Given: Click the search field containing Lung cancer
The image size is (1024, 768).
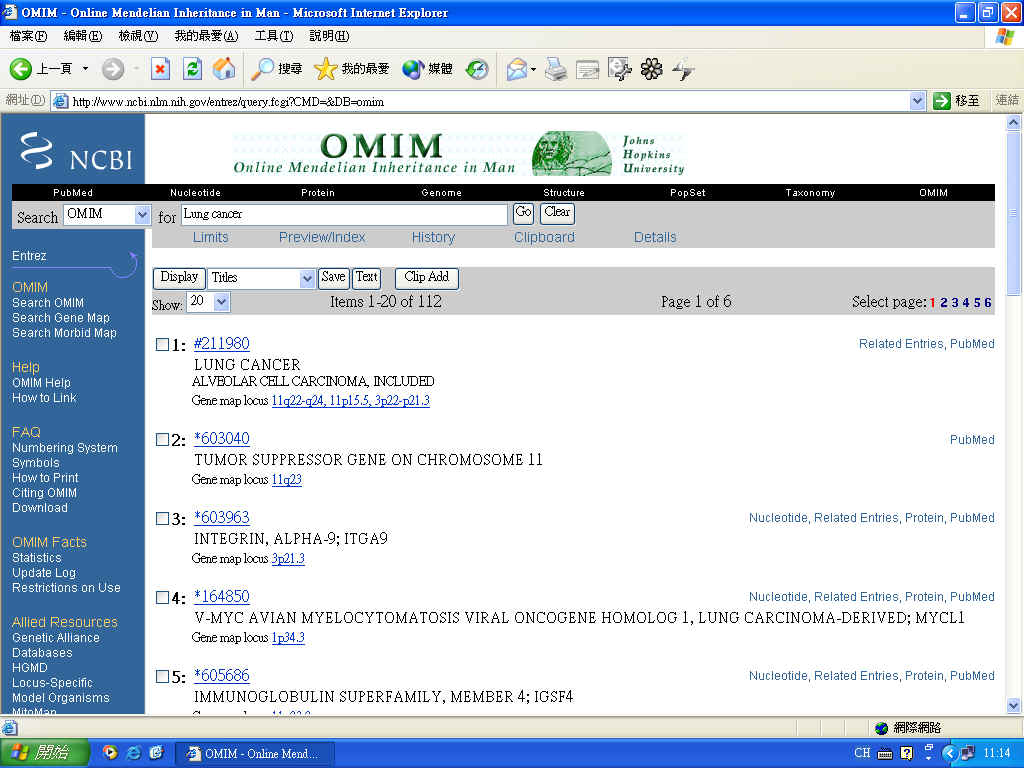Looking at the screenshot, I should point(344,214).
